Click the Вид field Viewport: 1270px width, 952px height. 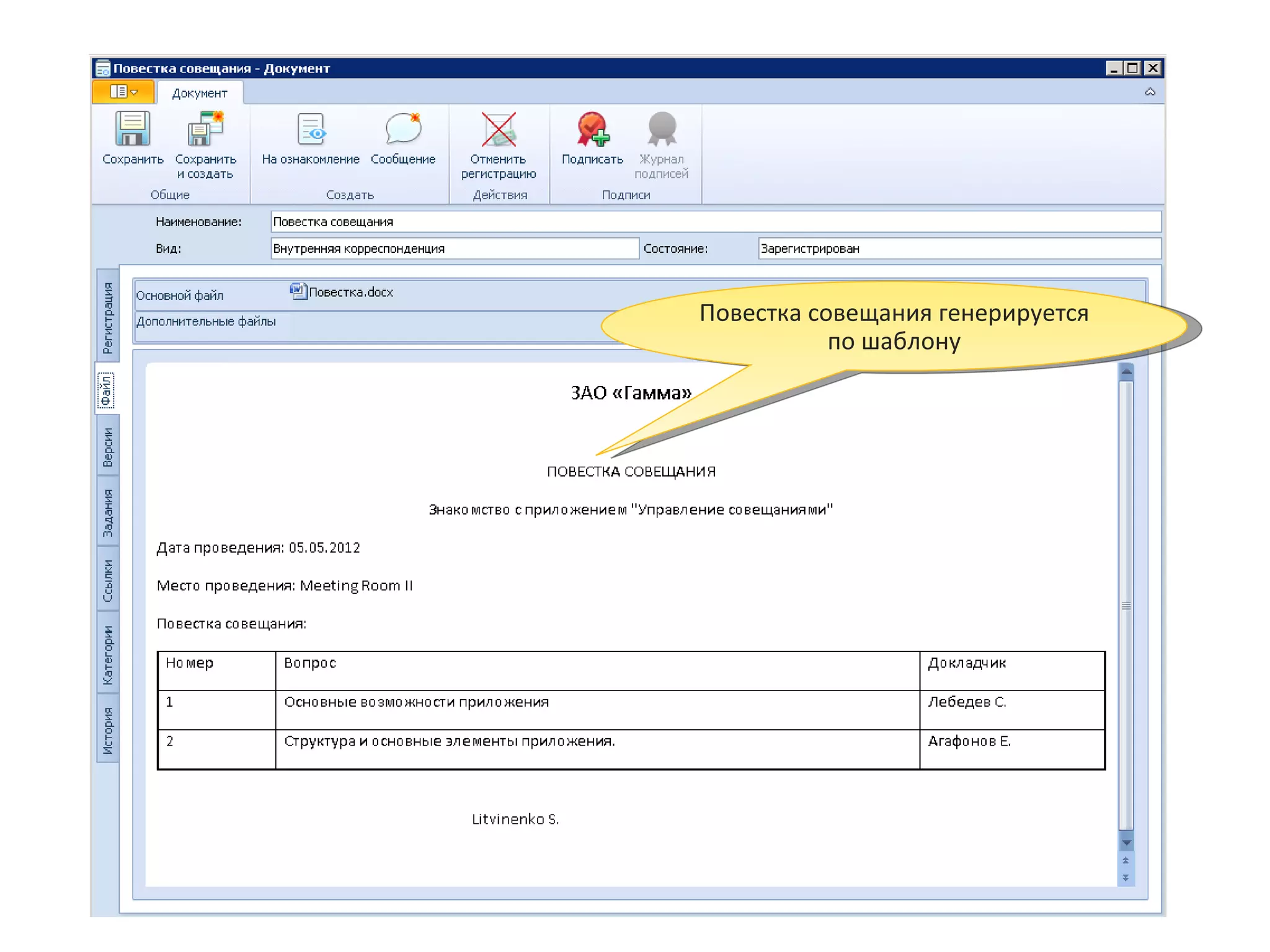[454, 249]
